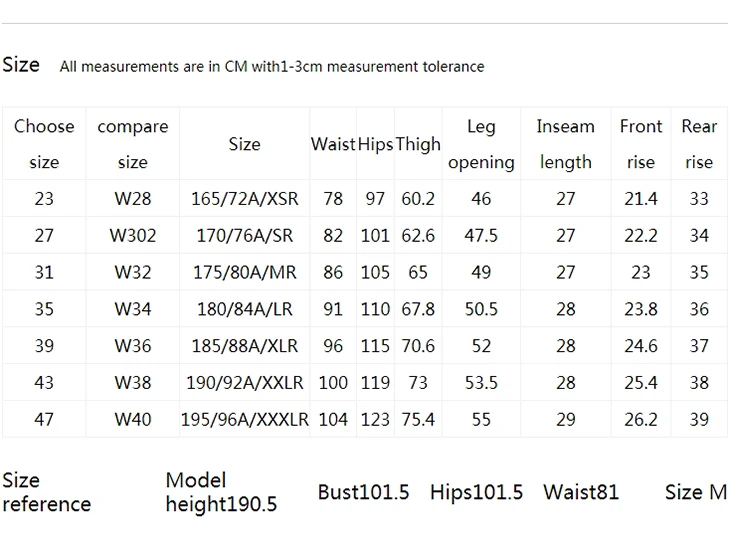Viewport: 730px width, 537px height.
Task: Select size cell 180/84A/LR
Action: point(244,309)
